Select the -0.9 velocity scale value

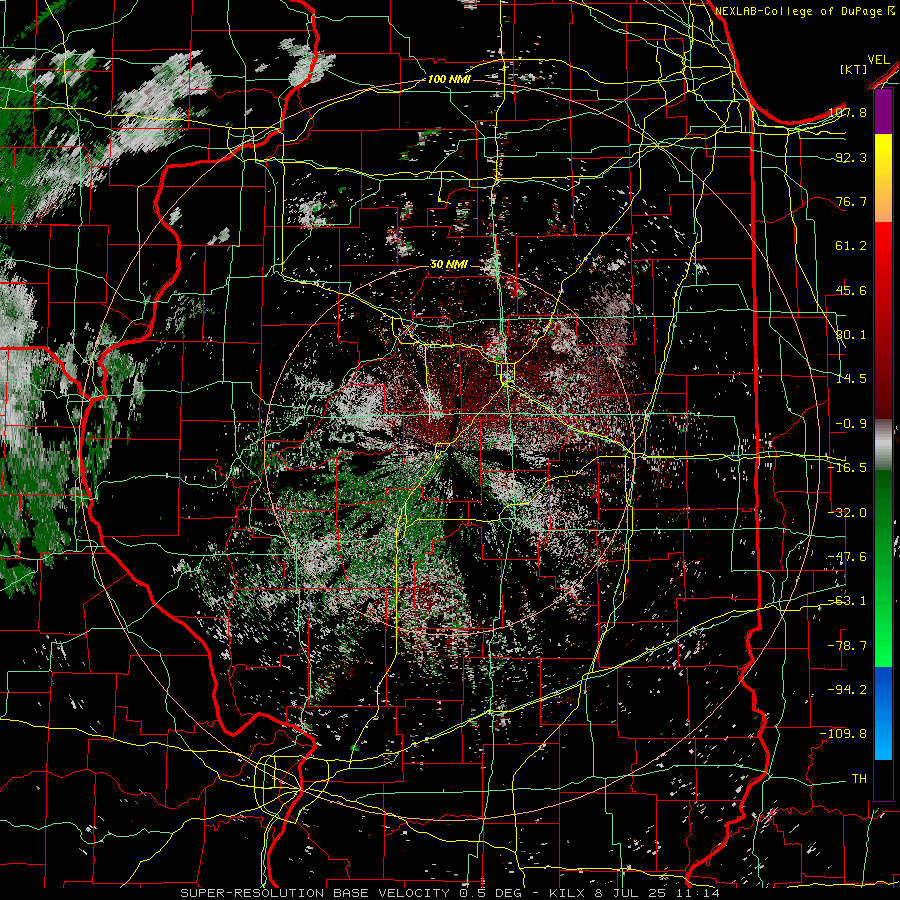(851, 424)
